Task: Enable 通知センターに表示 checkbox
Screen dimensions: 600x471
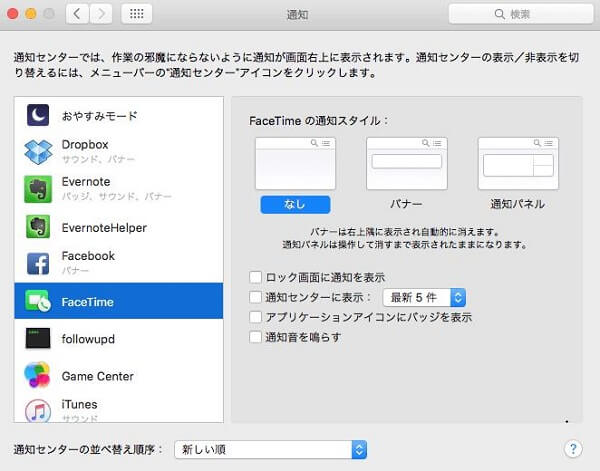Action: point(256,297)
